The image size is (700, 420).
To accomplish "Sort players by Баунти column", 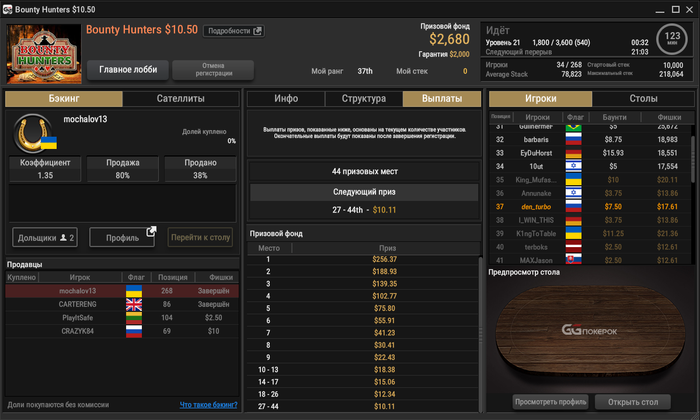I will (614, 117).
